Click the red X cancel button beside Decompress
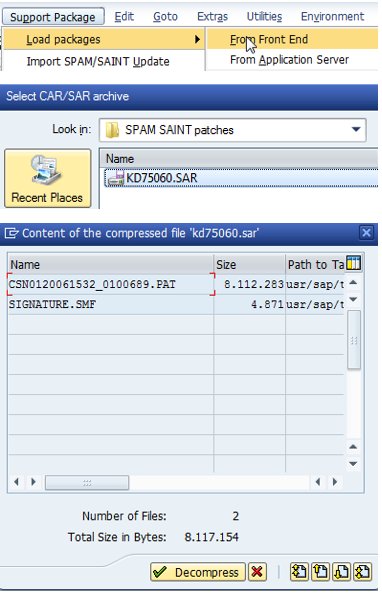 point(257,572)
